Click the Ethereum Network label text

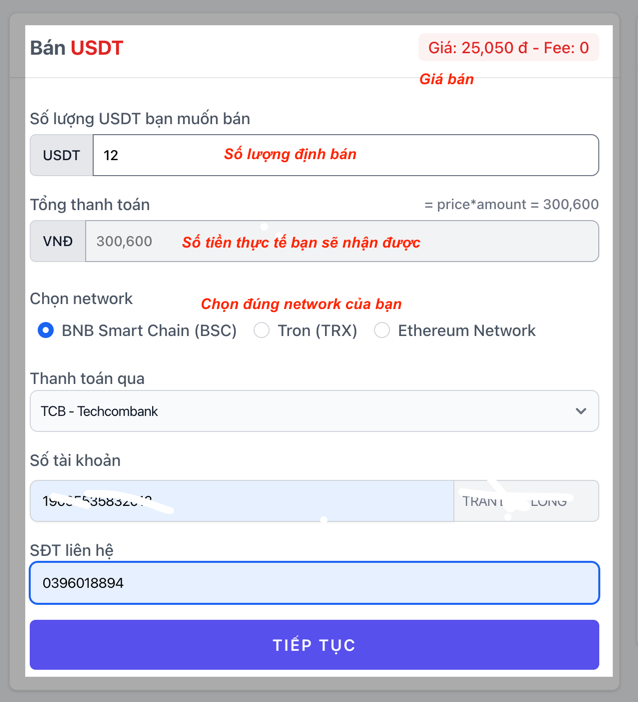(466, 330)
